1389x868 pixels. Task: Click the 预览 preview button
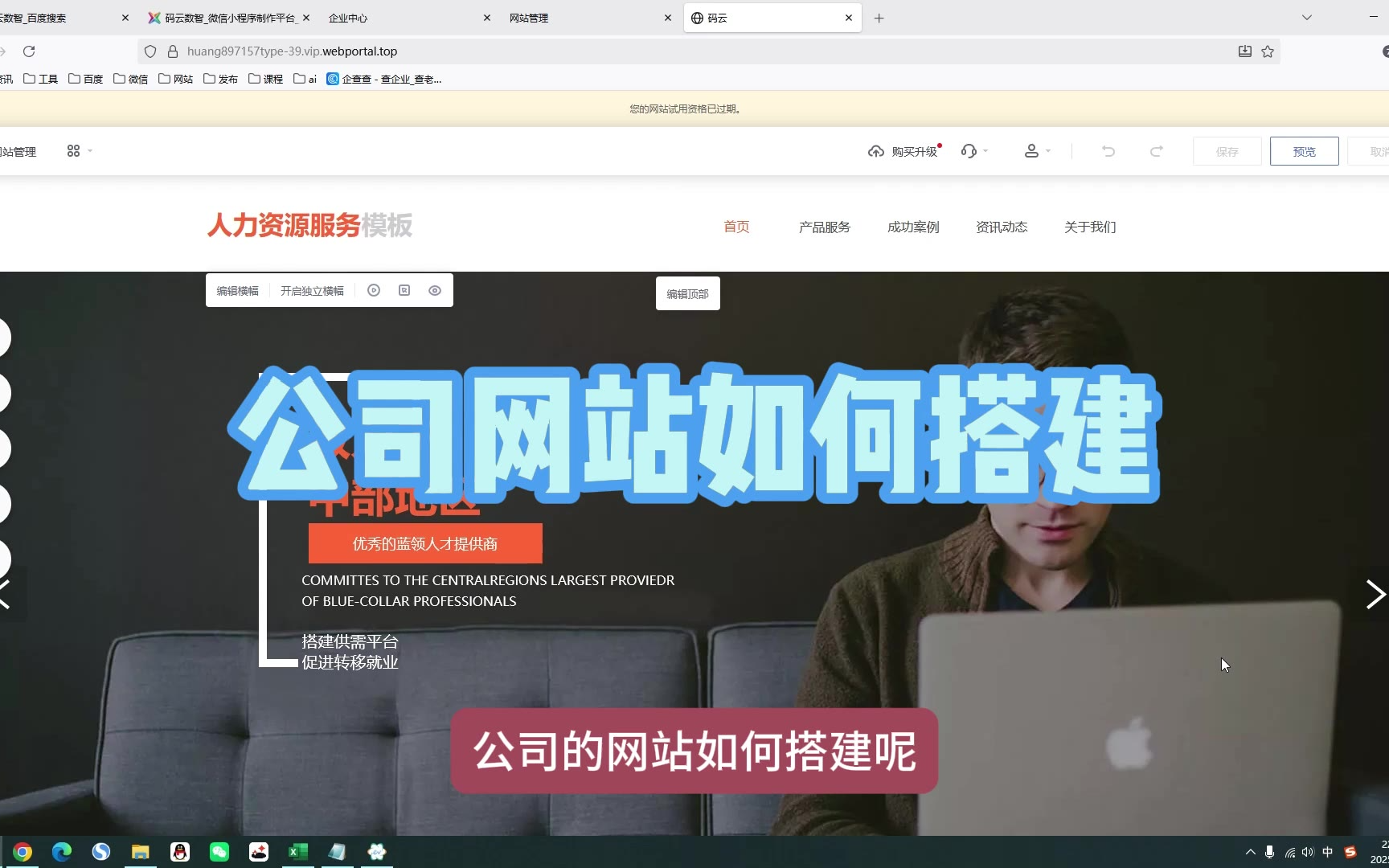click(x=1305, y=151)
